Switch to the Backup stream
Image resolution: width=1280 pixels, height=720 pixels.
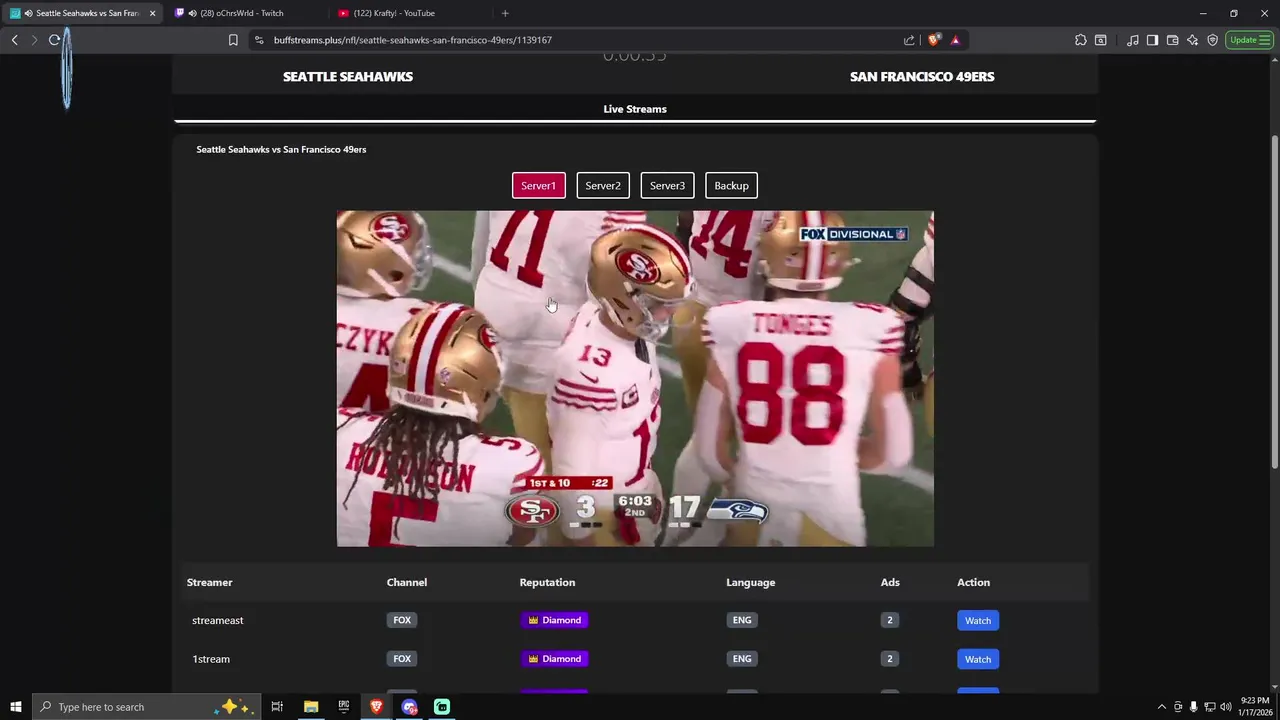click(x=731, y=185)
